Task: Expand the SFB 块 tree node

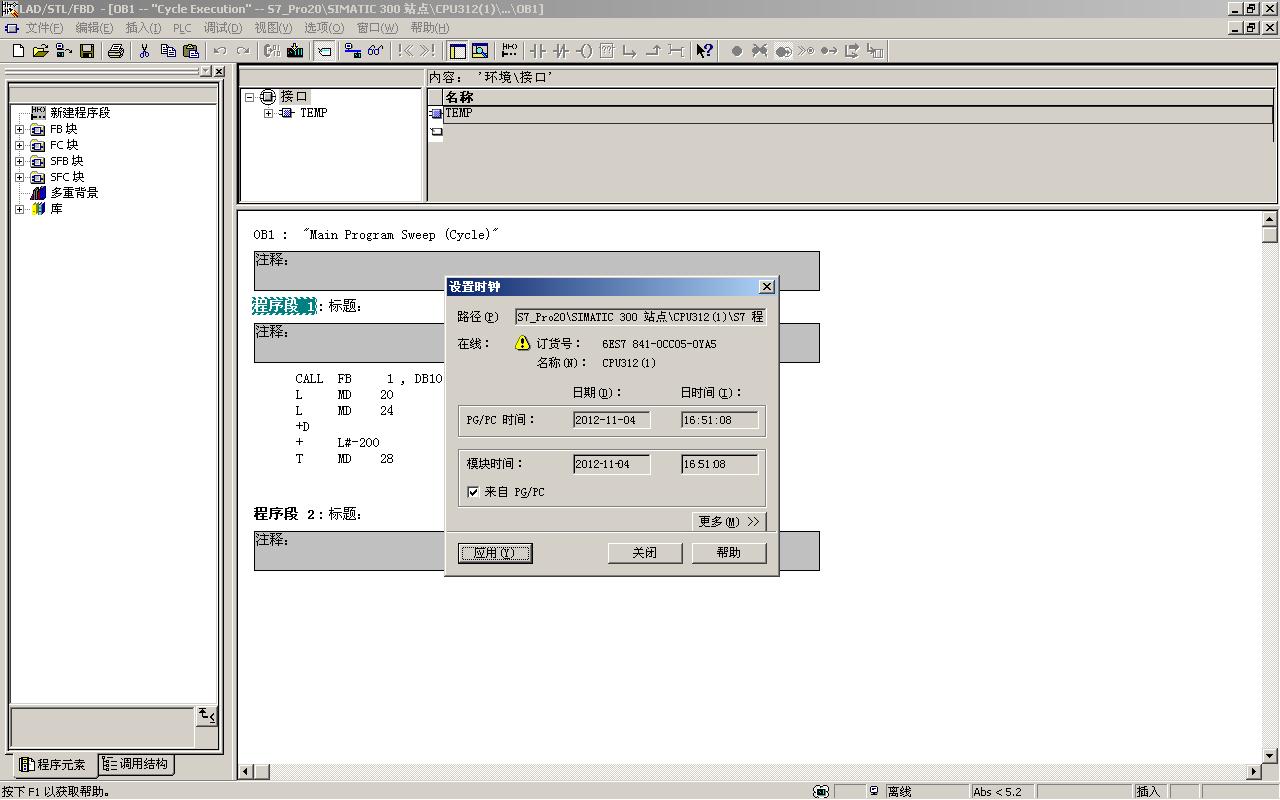Action: coord(19,161)
